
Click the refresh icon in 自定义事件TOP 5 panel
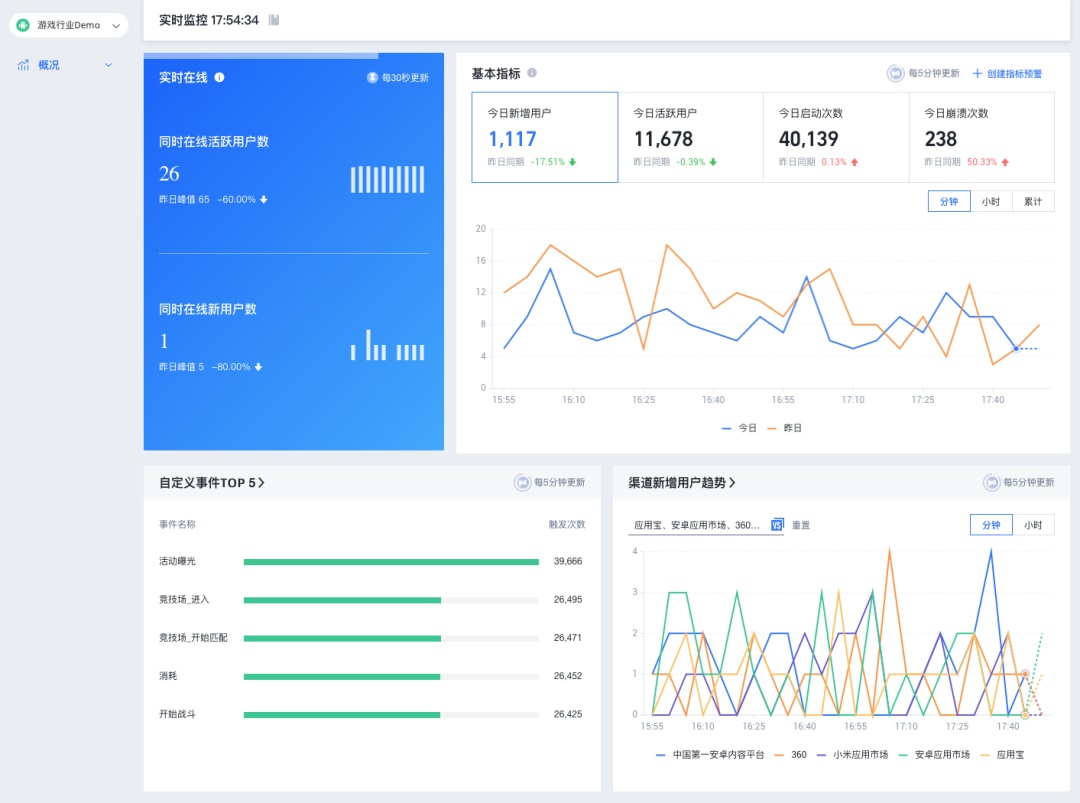tap(523, 483)
